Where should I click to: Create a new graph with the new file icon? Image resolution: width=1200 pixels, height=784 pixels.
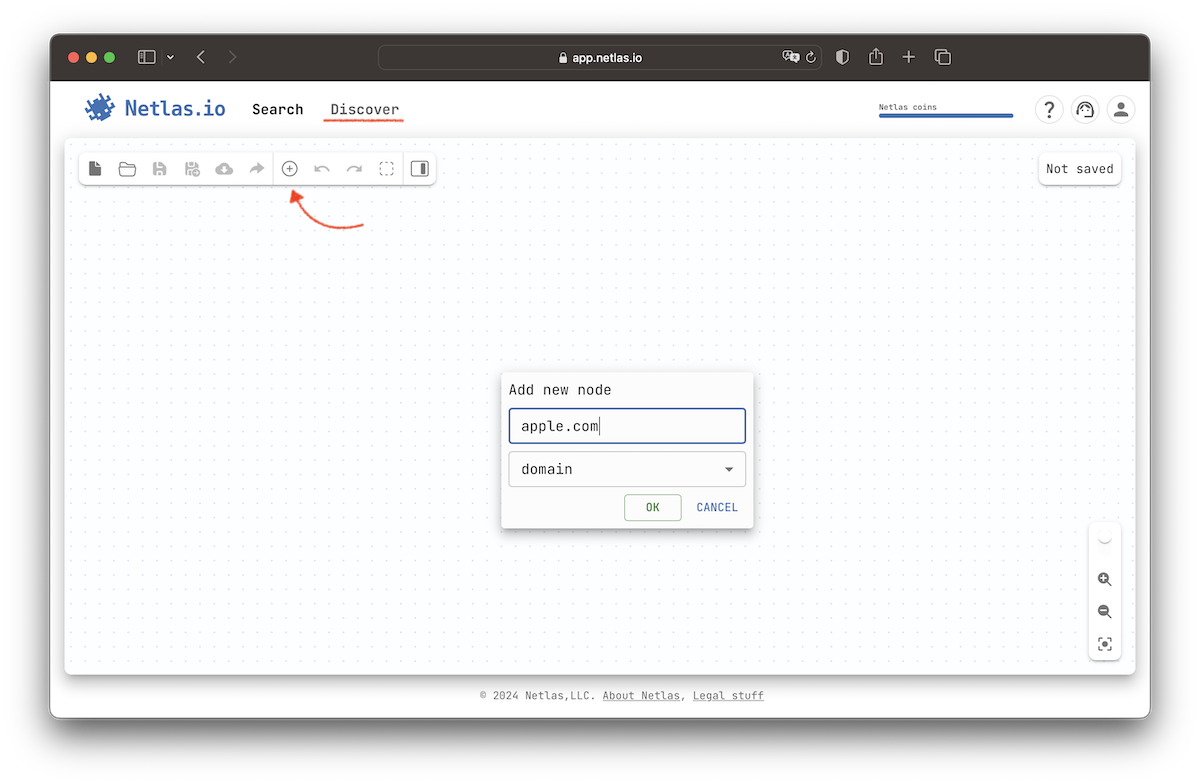(x=94, y=168)
